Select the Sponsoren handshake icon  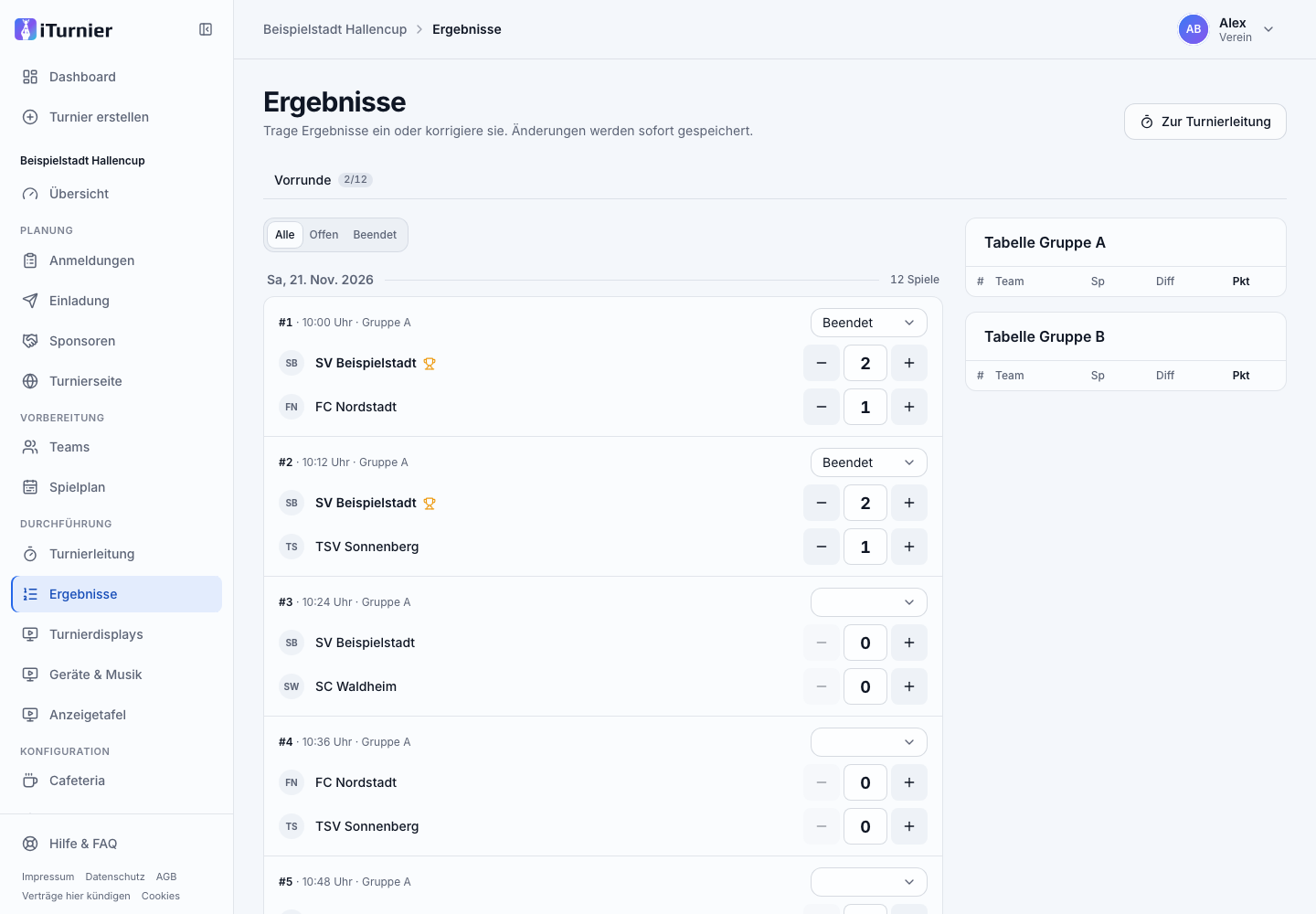[30, 341]
